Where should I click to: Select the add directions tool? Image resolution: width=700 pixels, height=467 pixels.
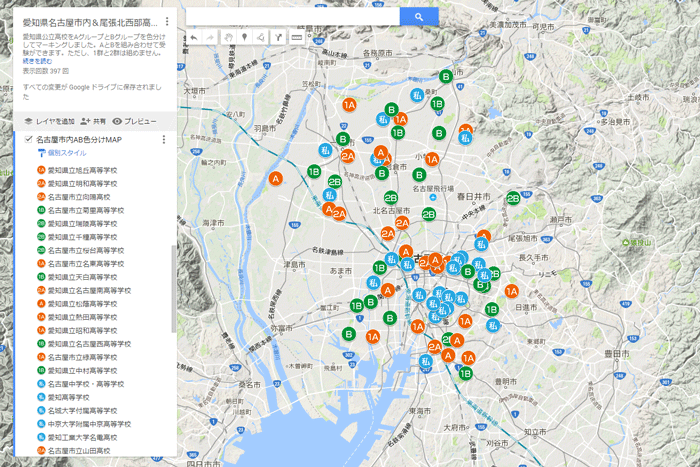(x=278, y=38)
